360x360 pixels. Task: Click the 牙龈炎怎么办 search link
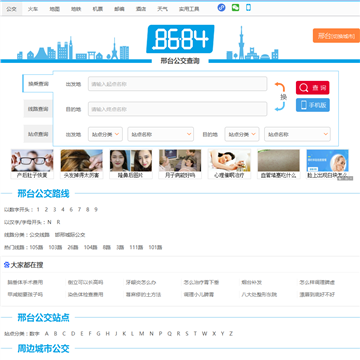tap(141, 282)
